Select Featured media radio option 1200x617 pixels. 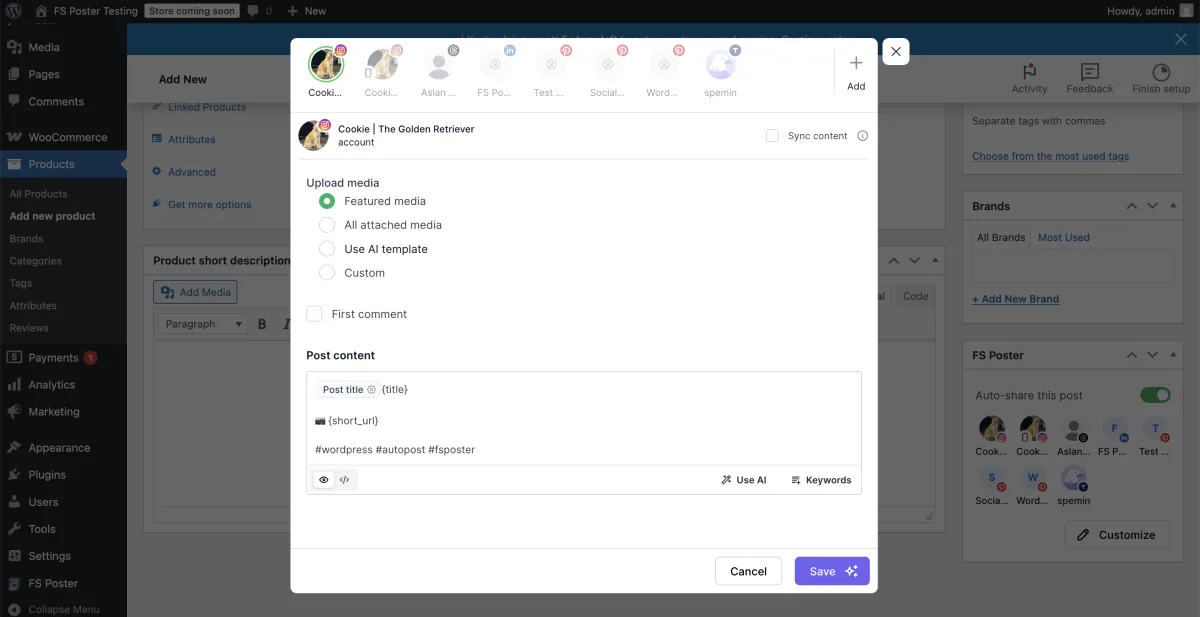[326, 201]
